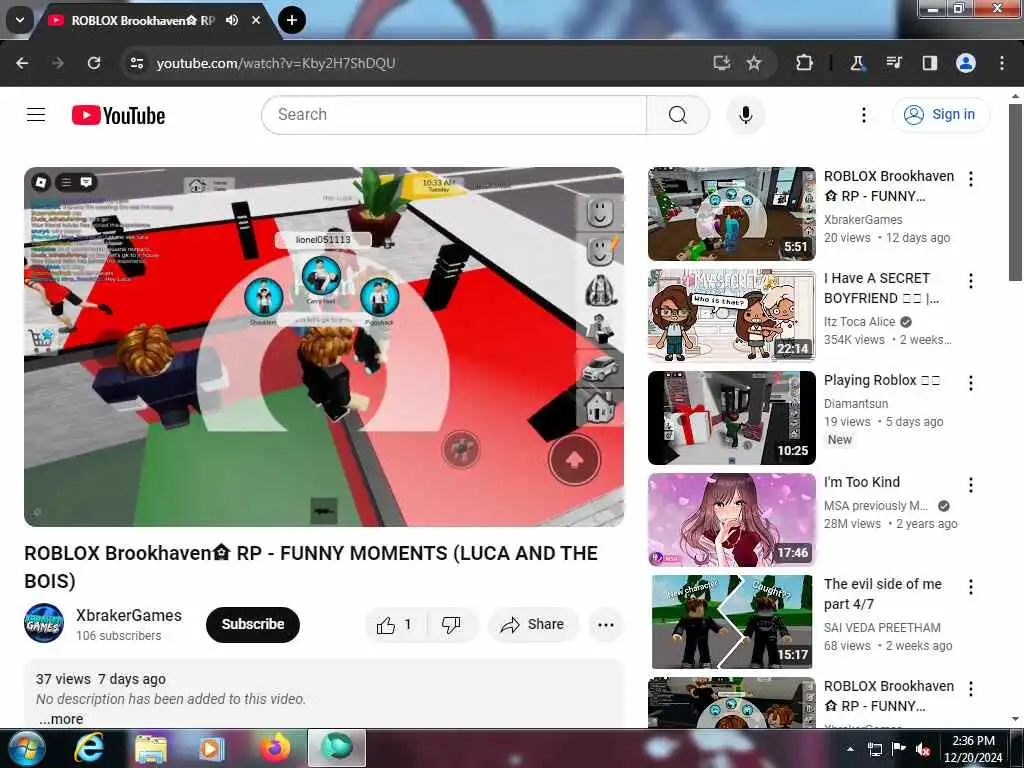Open the Playing Roblox video thumbnail

(x=731, y=418)
